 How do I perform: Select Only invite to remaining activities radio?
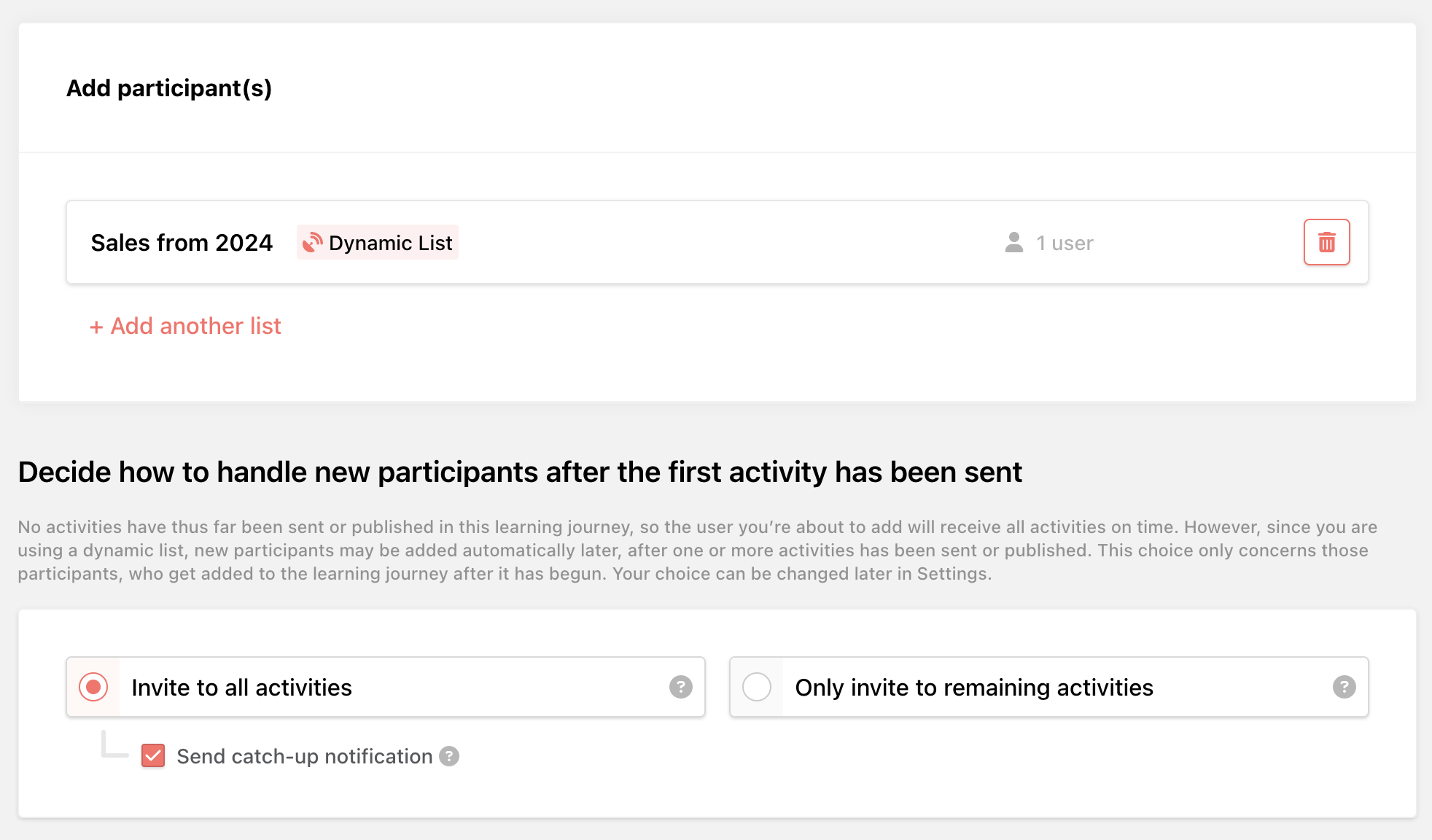757,687
